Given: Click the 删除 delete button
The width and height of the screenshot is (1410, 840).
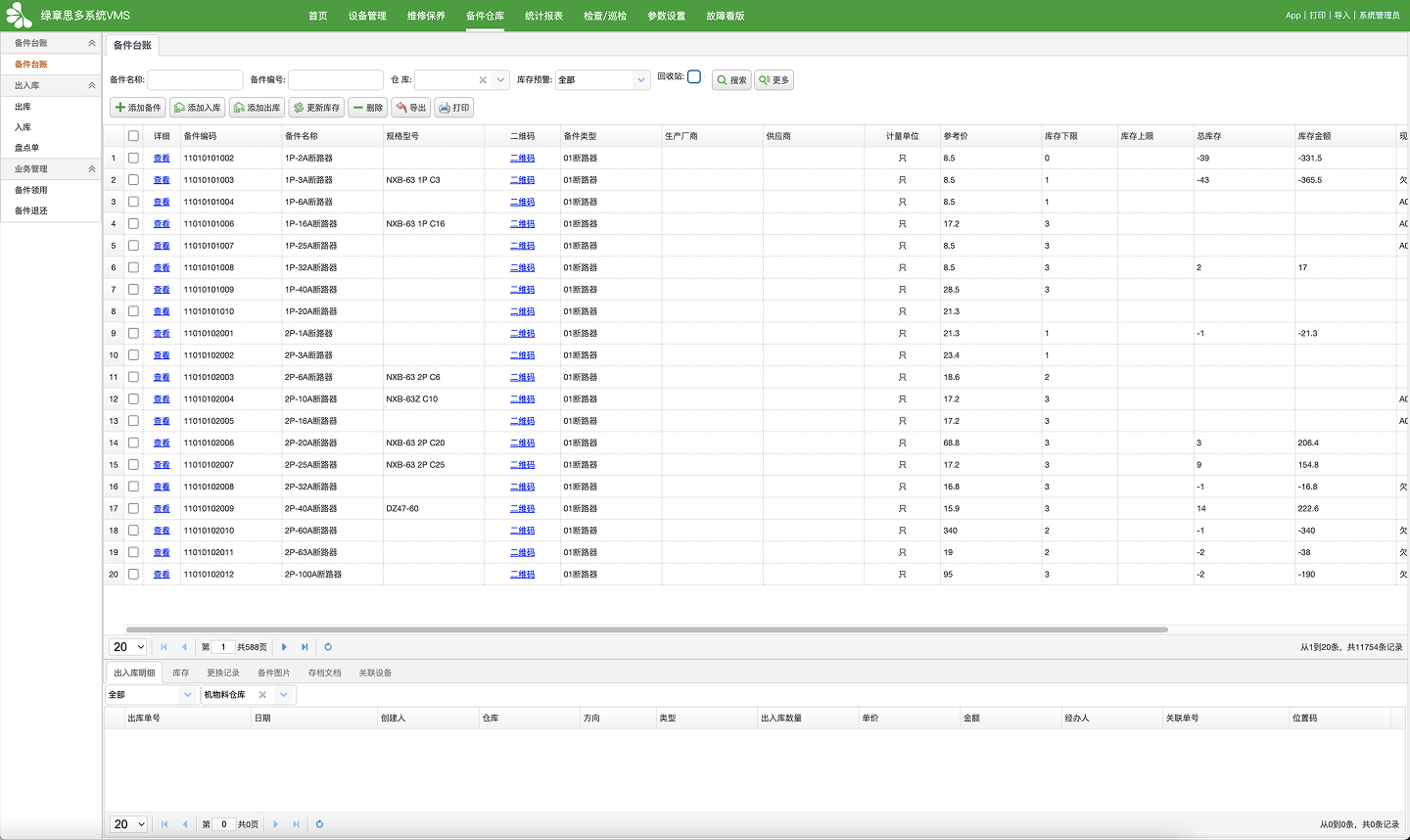Looking at the screenshot, I should 368,108.
